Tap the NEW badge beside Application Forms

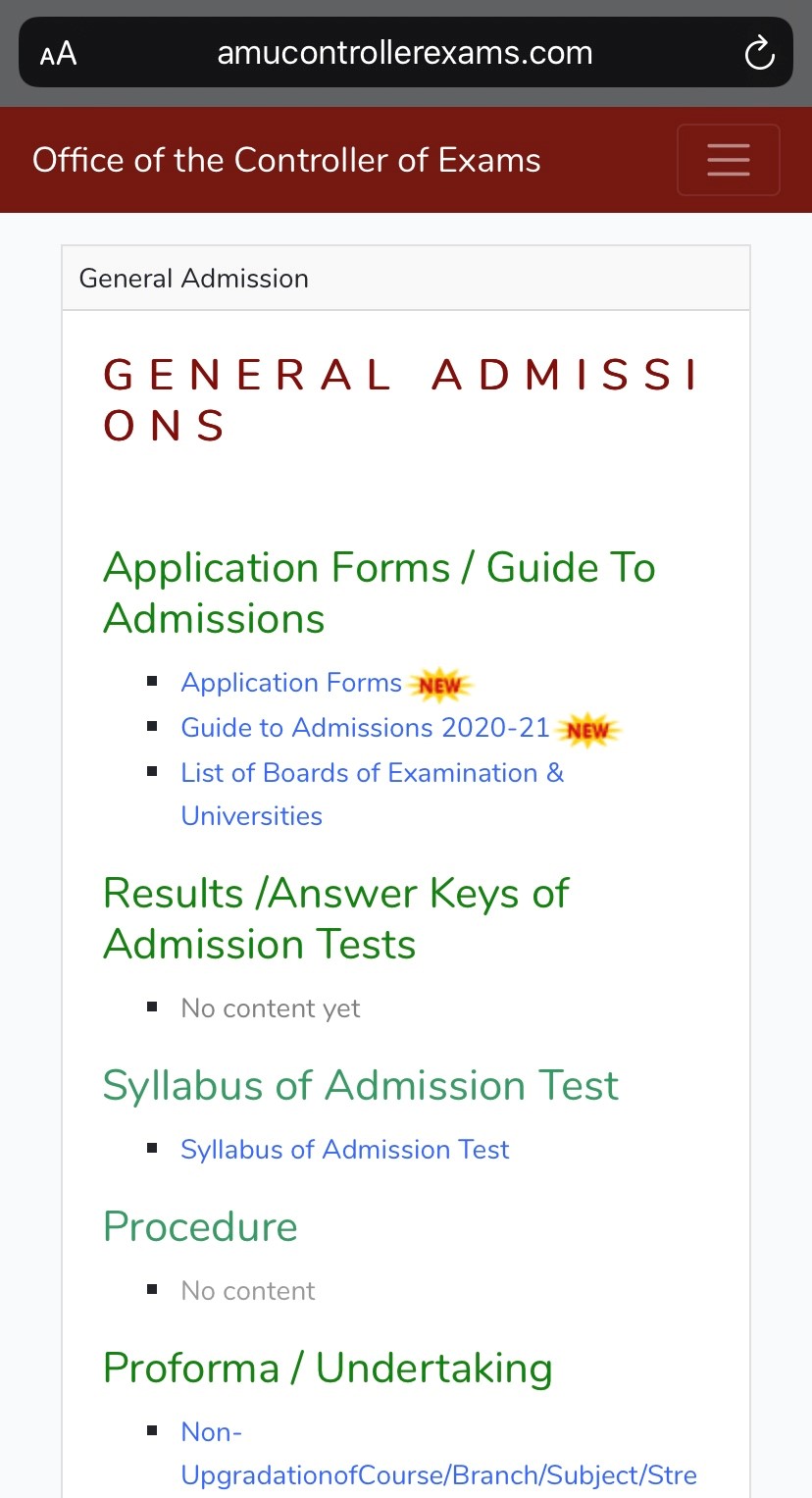(439, 685)
